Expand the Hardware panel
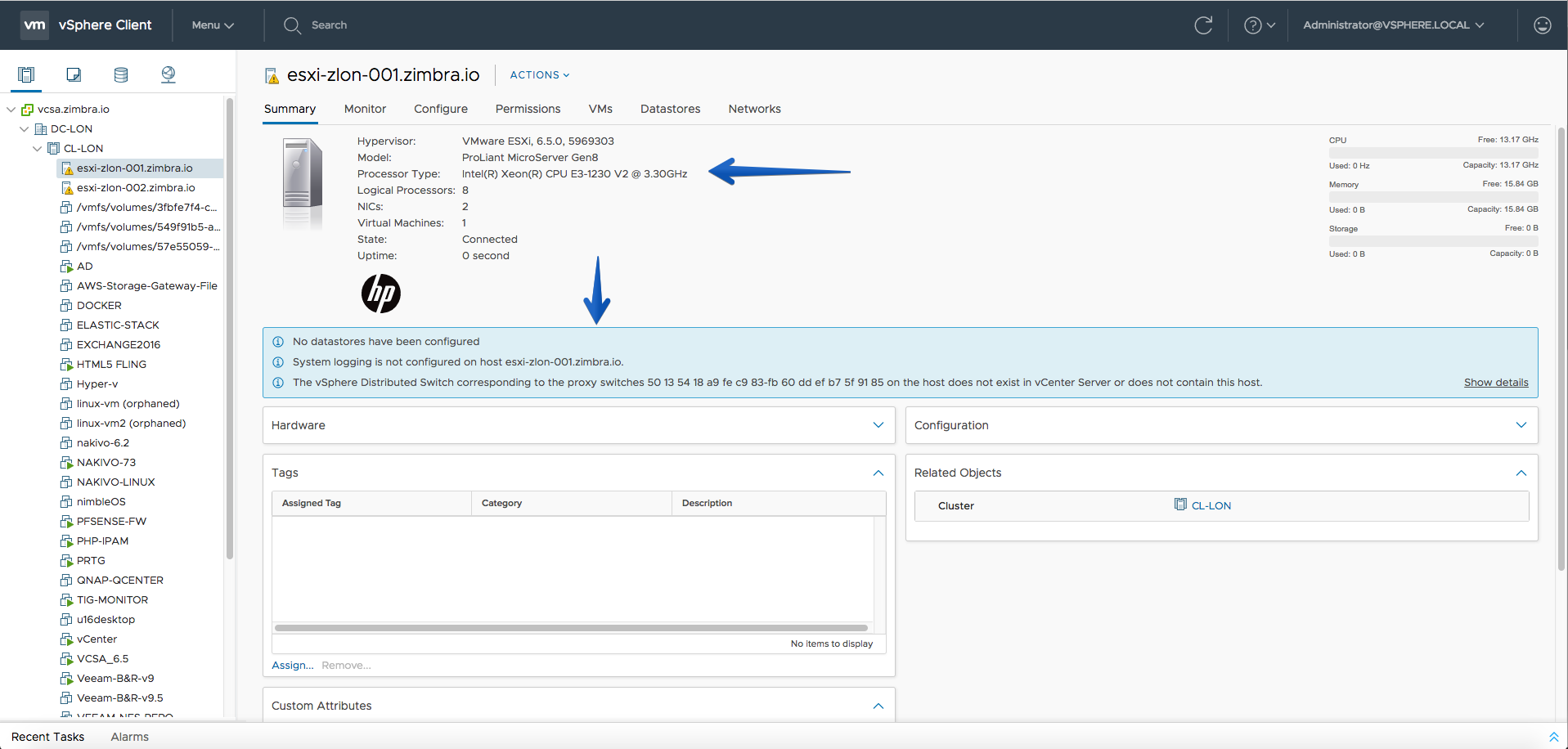 click(x=878, y=425)
